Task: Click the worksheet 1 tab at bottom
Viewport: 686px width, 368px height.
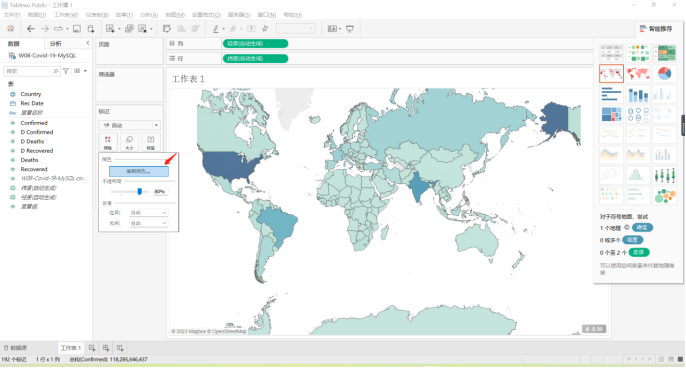Action: click(x=71, y=348)
